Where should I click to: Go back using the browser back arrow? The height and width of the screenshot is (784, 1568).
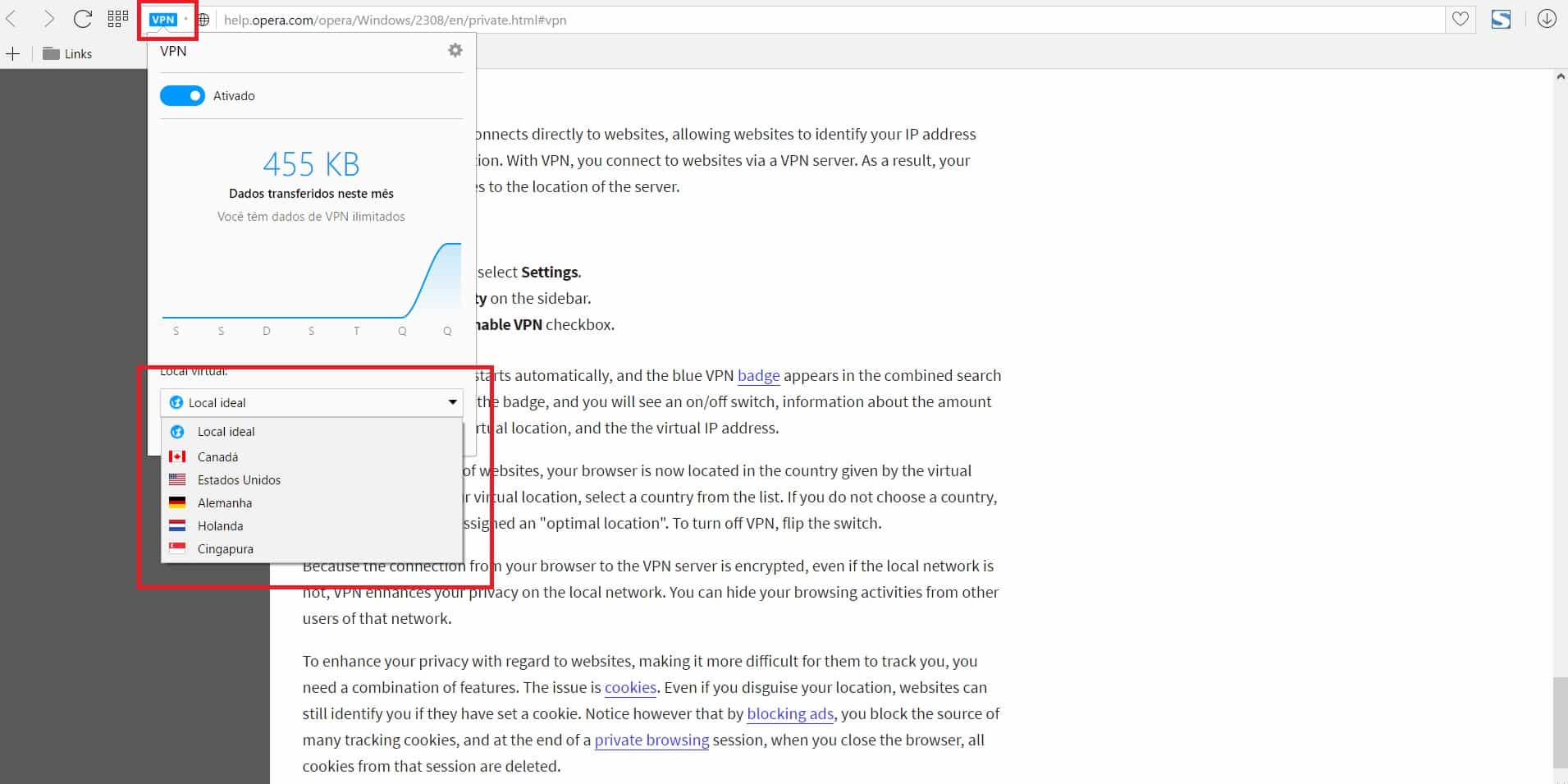tap(11, 19)
